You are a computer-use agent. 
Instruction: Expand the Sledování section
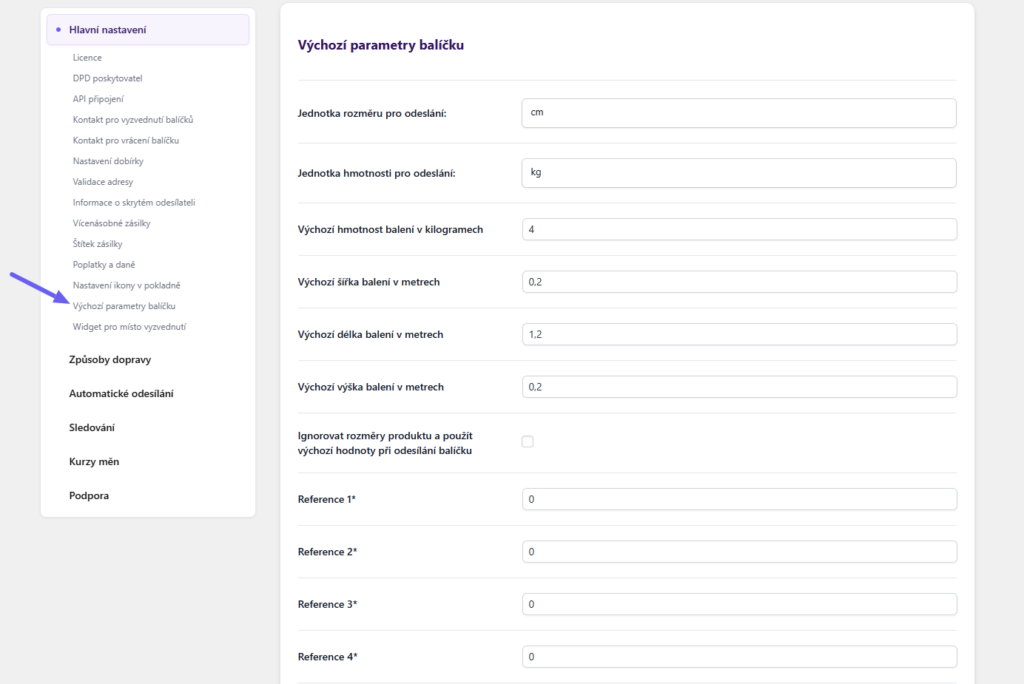tap(92, 428)
